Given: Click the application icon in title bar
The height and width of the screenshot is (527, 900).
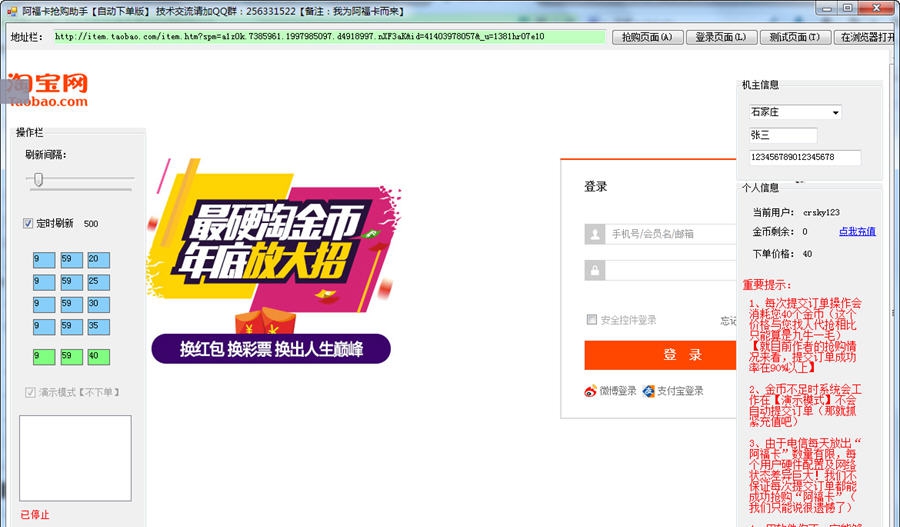Looking at the screenshot, I should coord(12,11).
